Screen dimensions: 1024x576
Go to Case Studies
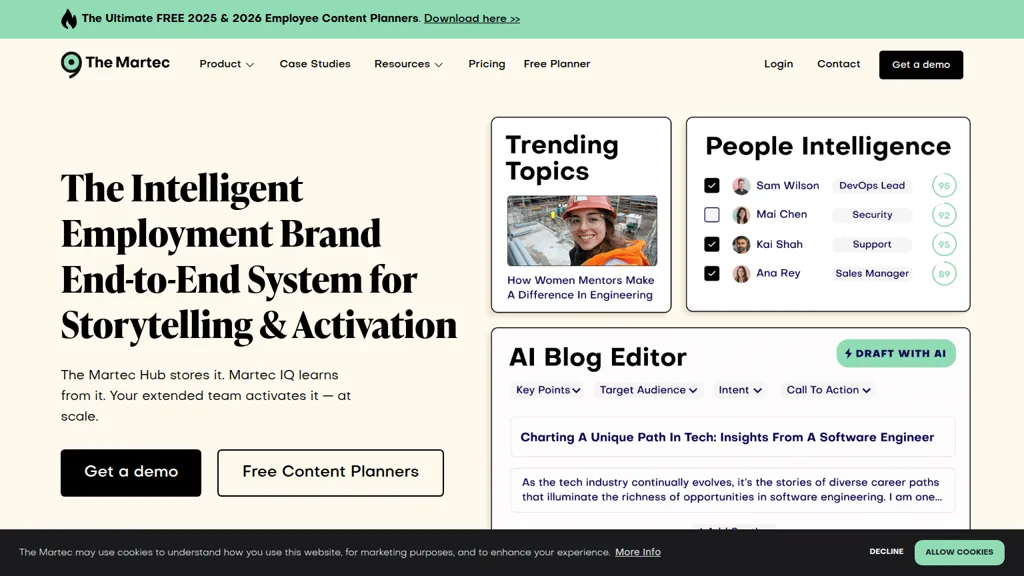(x=315, y=64)
